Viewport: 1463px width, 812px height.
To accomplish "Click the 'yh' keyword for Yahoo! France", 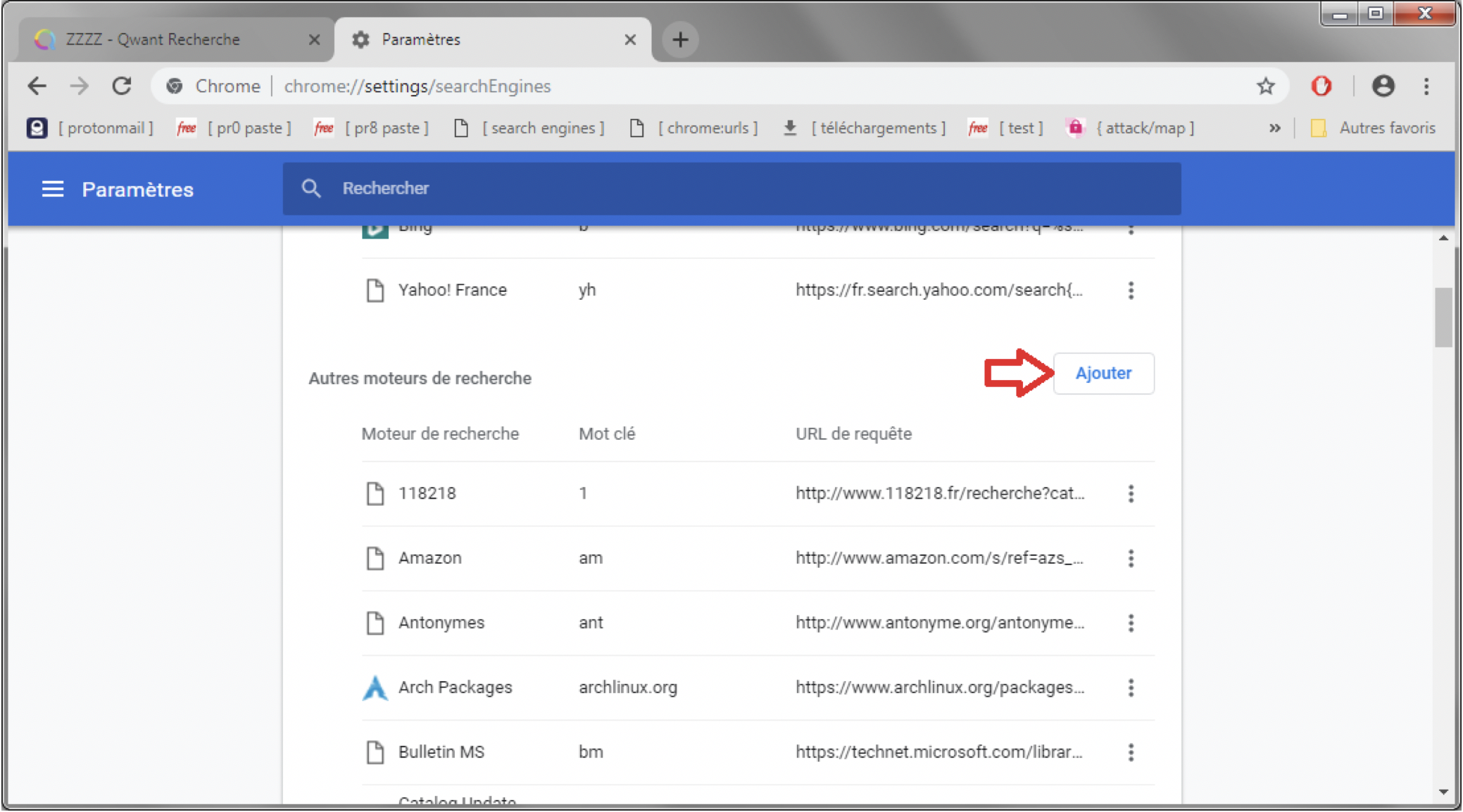I will [587, 291].
